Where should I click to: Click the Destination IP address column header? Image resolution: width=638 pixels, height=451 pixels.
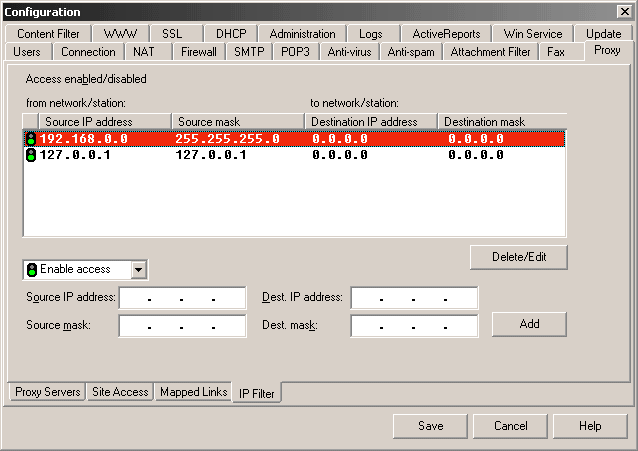click(371, 122)
